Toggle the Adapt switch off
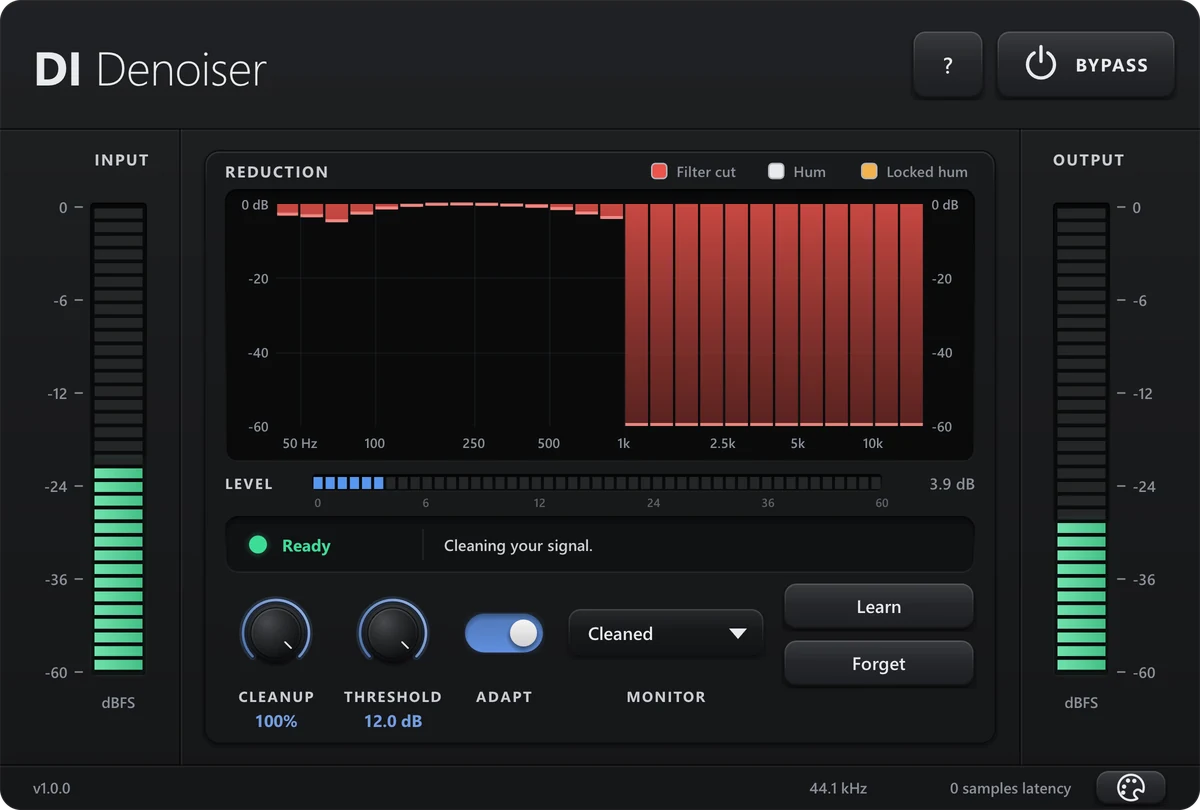 click(504, 633)
